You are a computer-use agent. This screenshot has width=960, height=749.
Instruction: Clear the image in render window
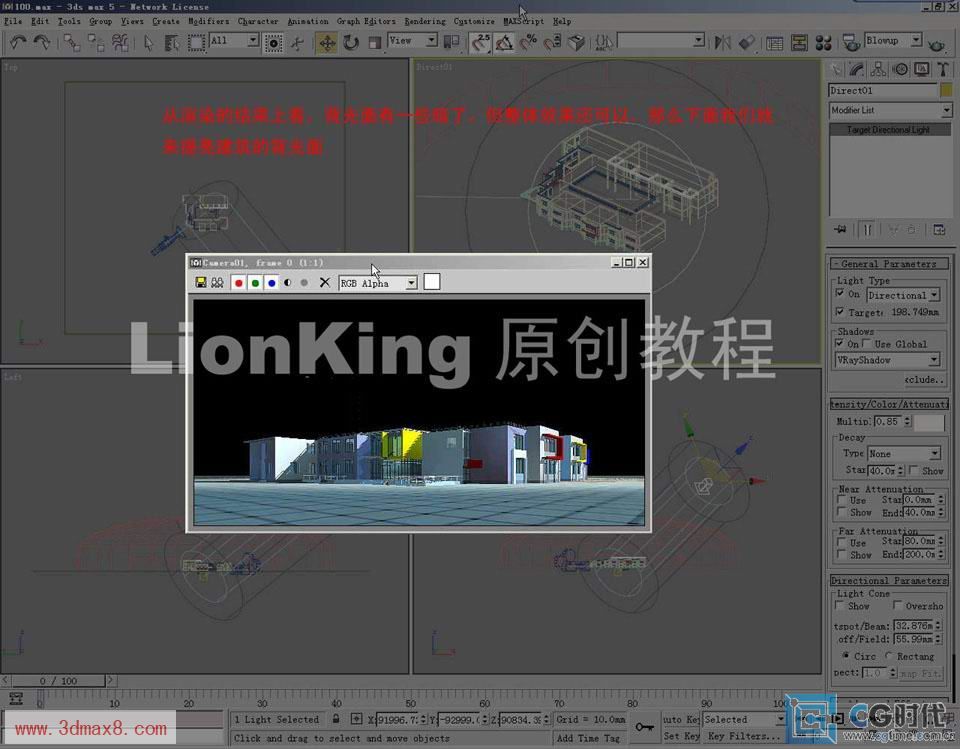coord(324,282)
